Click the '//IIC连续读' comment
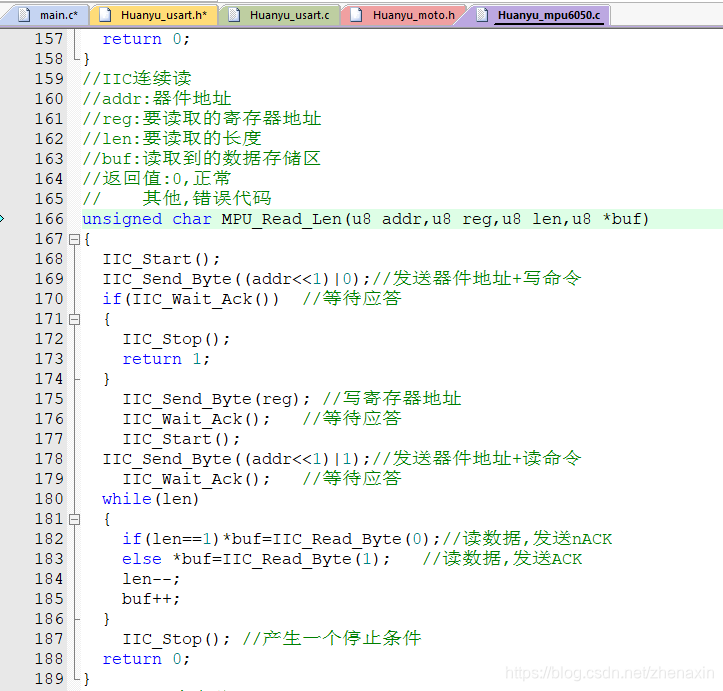723x691 pixels. tap(137, 79)
